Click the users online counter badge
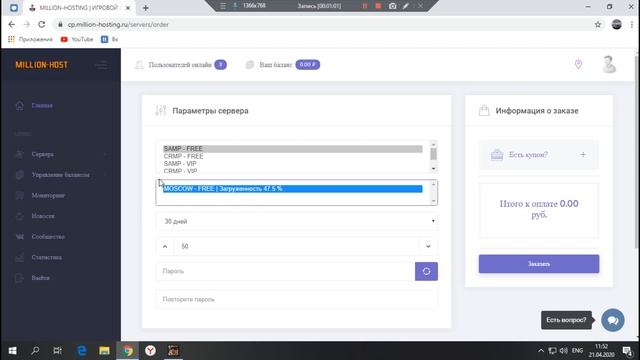 coord(220,64)
